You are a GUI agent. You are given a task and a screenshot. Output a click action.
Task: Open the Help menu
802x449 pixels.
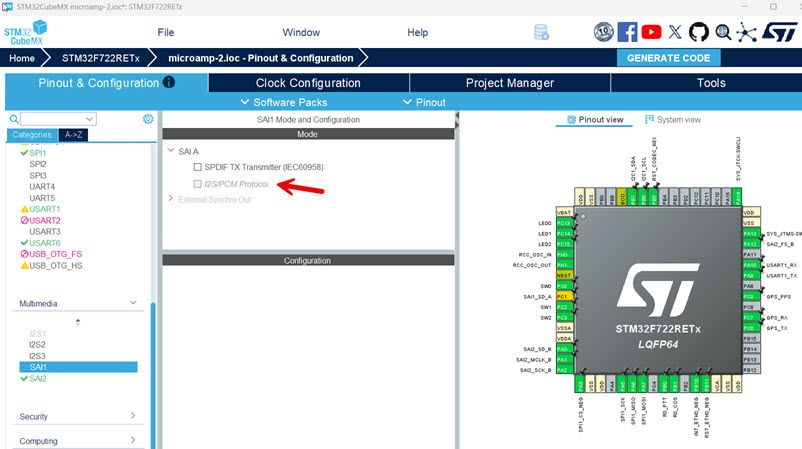pyautogui.click(x=417, y=32)
